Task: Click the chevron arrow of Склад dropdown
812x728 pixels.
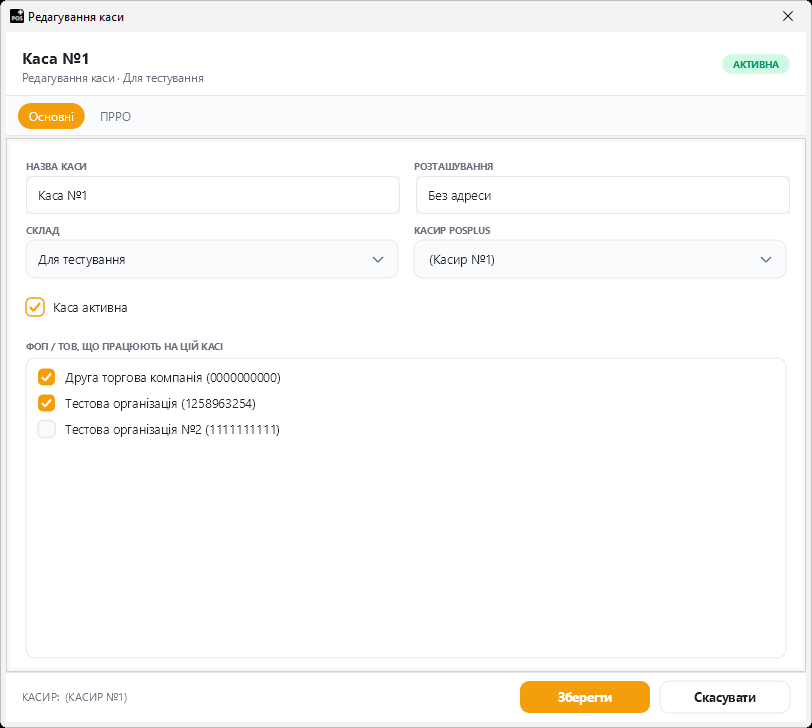Action: pos(378,259)
